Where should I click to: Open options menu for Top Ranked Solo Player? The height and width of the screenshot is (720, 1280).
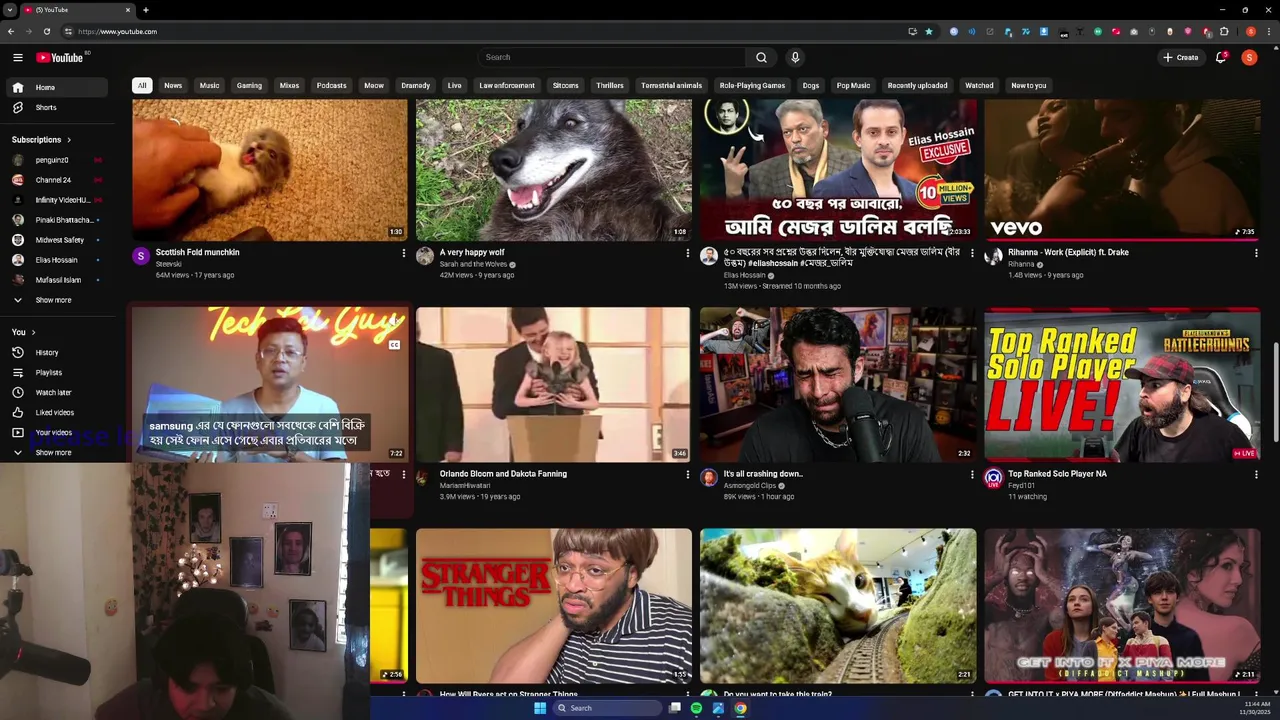coord(1256,474)
